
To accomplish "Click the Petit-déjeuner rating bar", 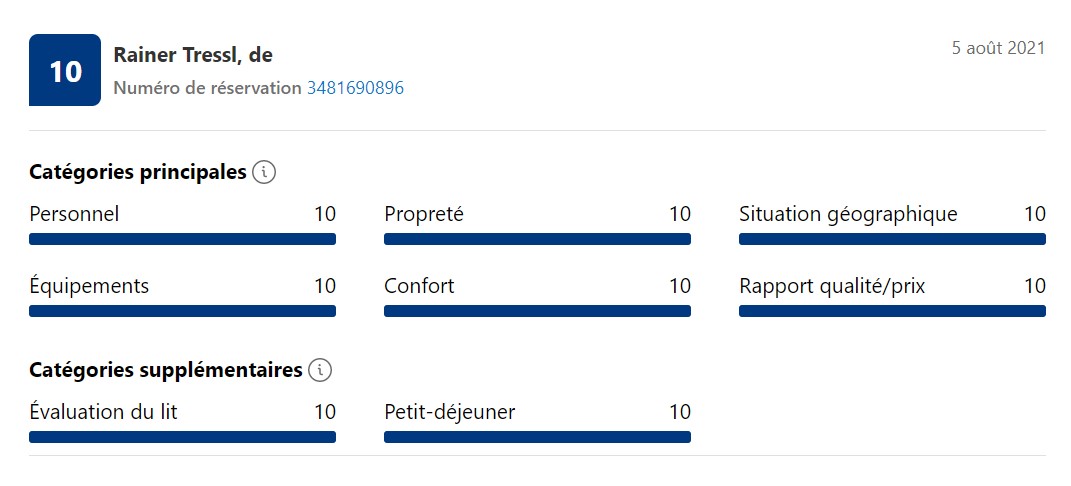I will pyautogui.click(x=537, y=437).
